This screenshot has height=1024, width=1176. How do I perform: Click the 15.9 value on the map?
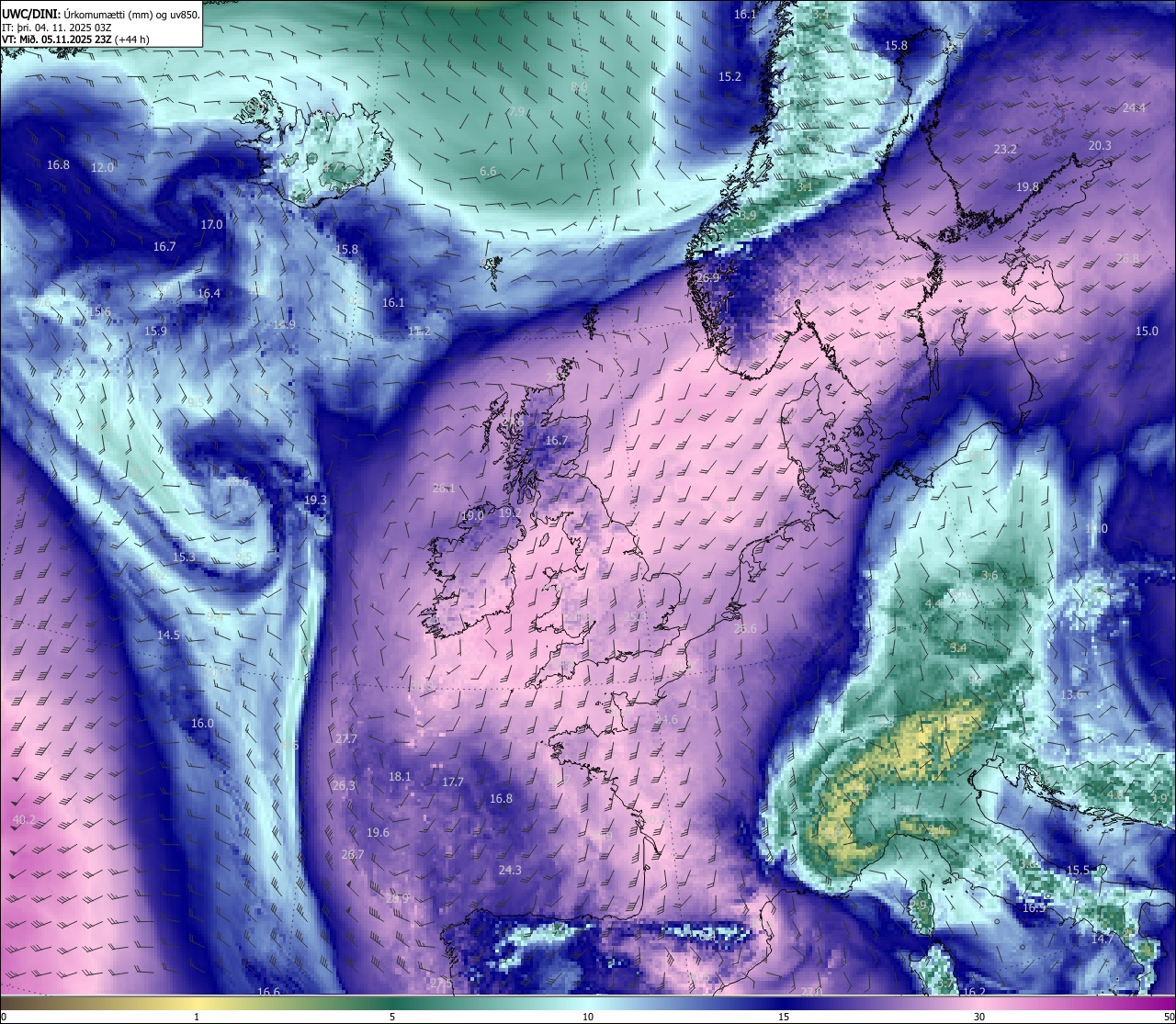point(155,332)
